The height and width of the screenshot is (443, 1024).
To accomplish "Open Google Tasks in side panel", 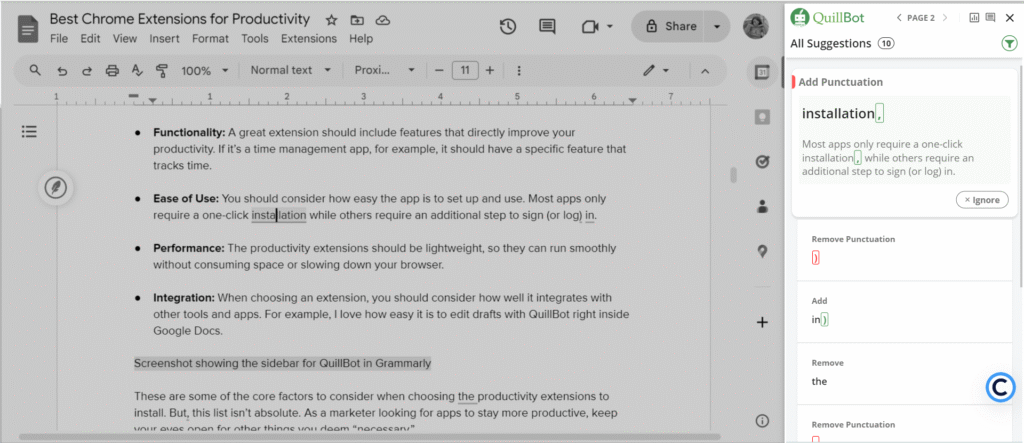I will [762, 162].
